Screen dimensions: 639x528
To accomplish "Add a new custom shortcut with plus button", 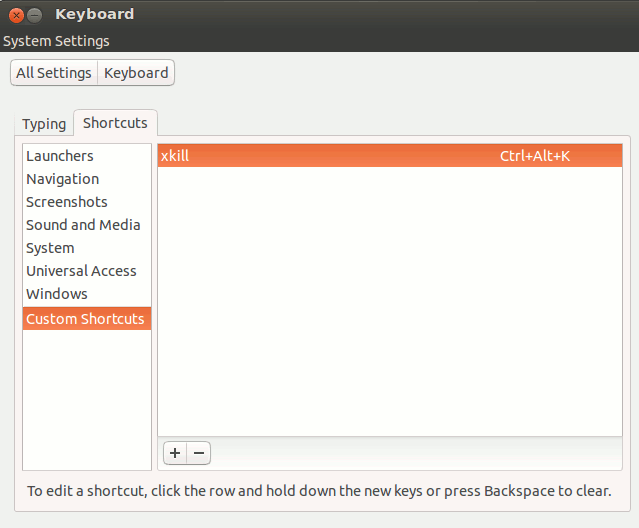I will tap(175, 453).
